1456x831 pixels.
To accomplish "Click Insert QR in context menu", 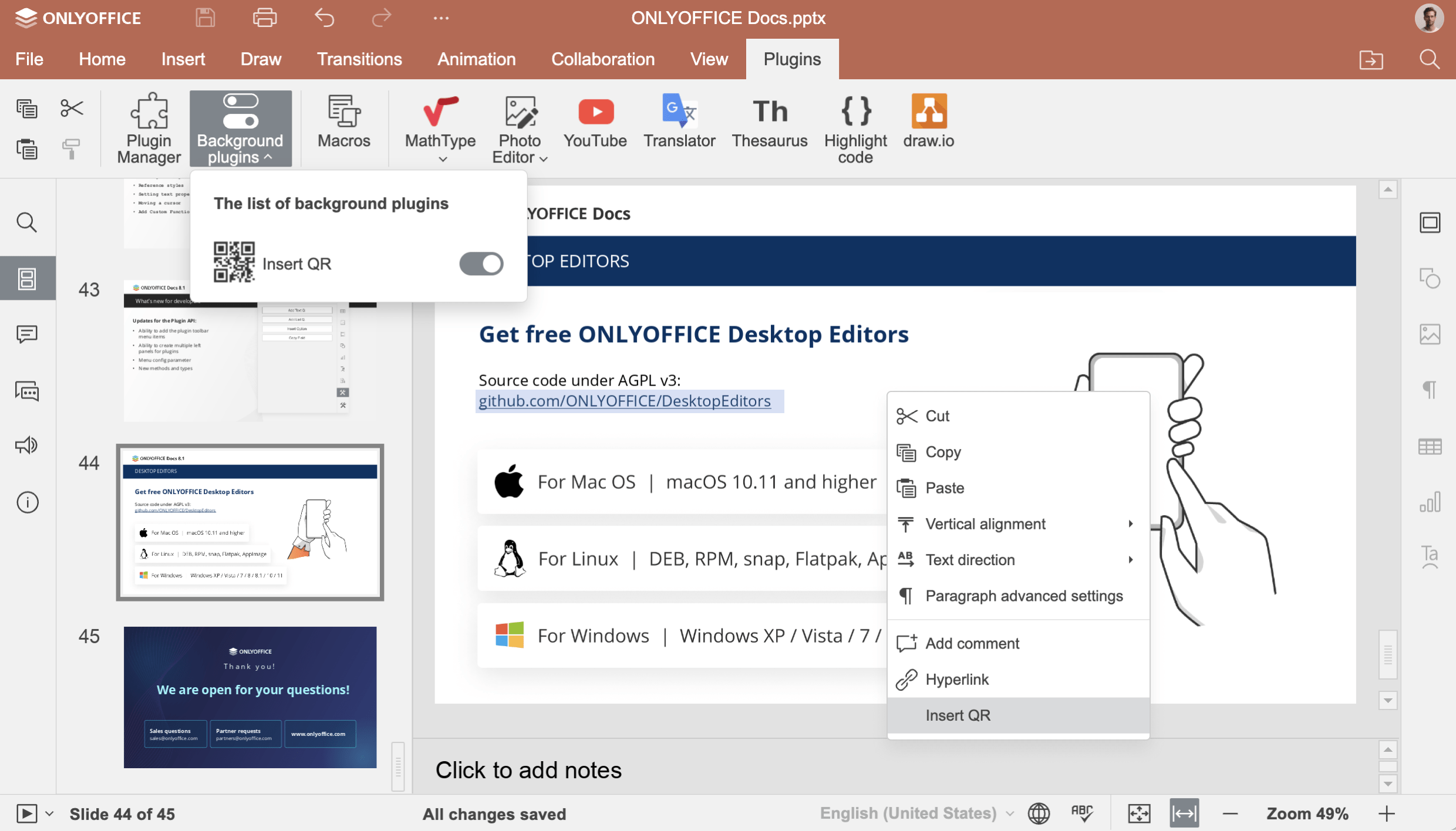I will 958,714.
